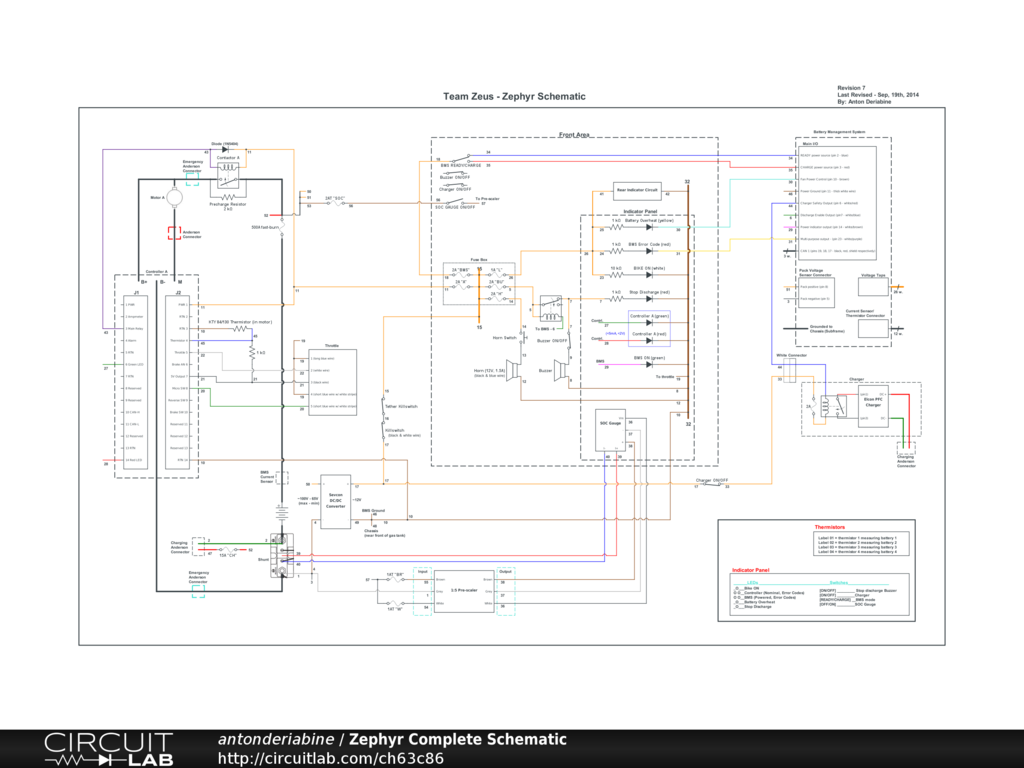Click the Sevcon DC/DC Converter block
This screenshot has height=768, width=1024.
pyautogui.click(x=335, y=500)
